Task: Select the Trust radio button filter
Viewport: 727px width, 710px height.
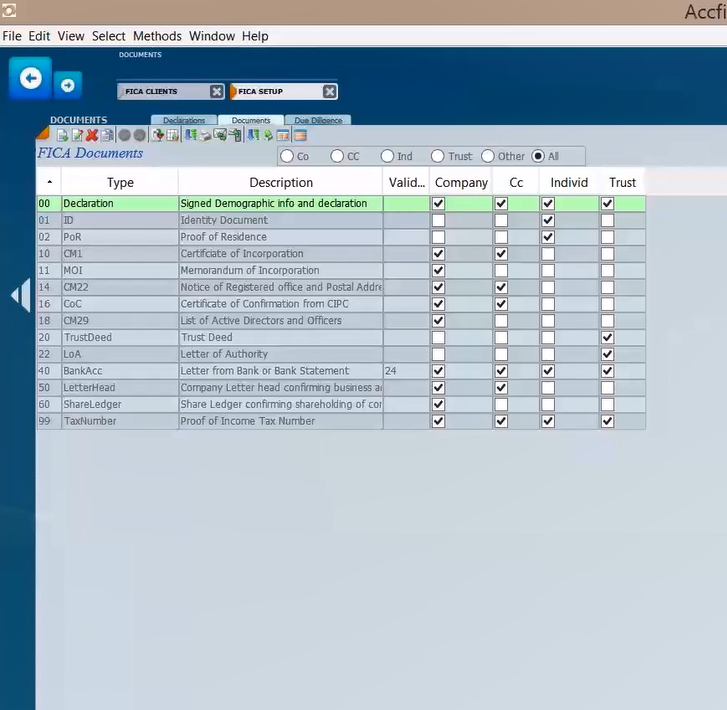Action: click(438, 156)
